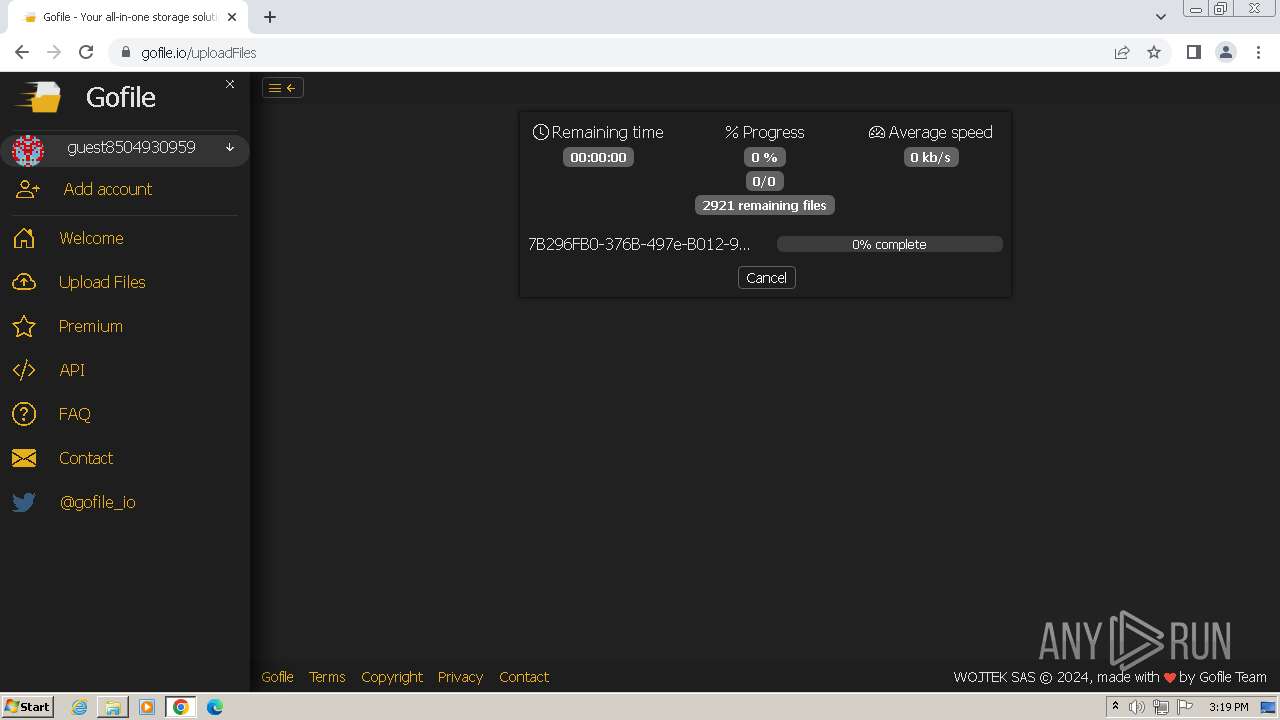The width and height of the screenshot is (1280, 720).
Task: Click the site lock icon in address bar
Action: coord(126,53)
